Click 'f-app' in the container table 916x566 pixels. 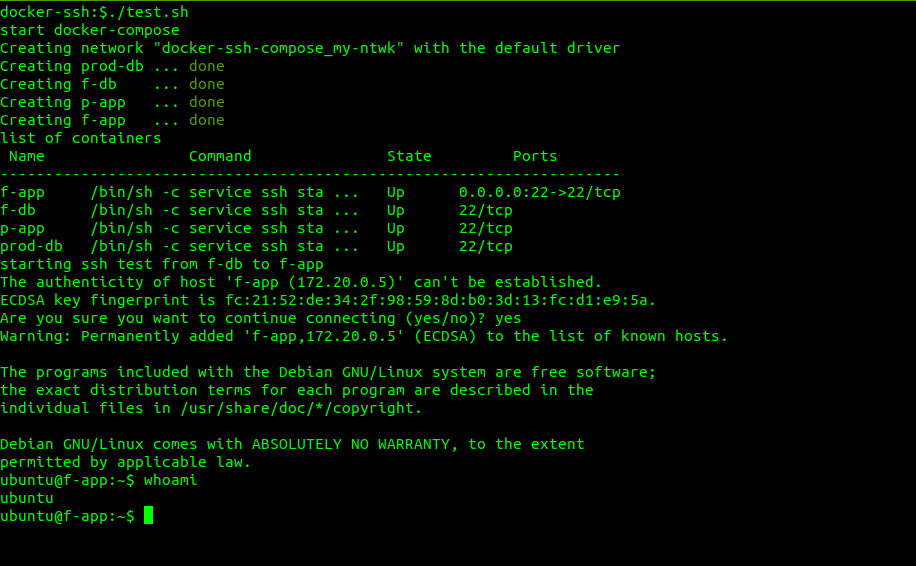pyautogui.click(x=22, y=193)
